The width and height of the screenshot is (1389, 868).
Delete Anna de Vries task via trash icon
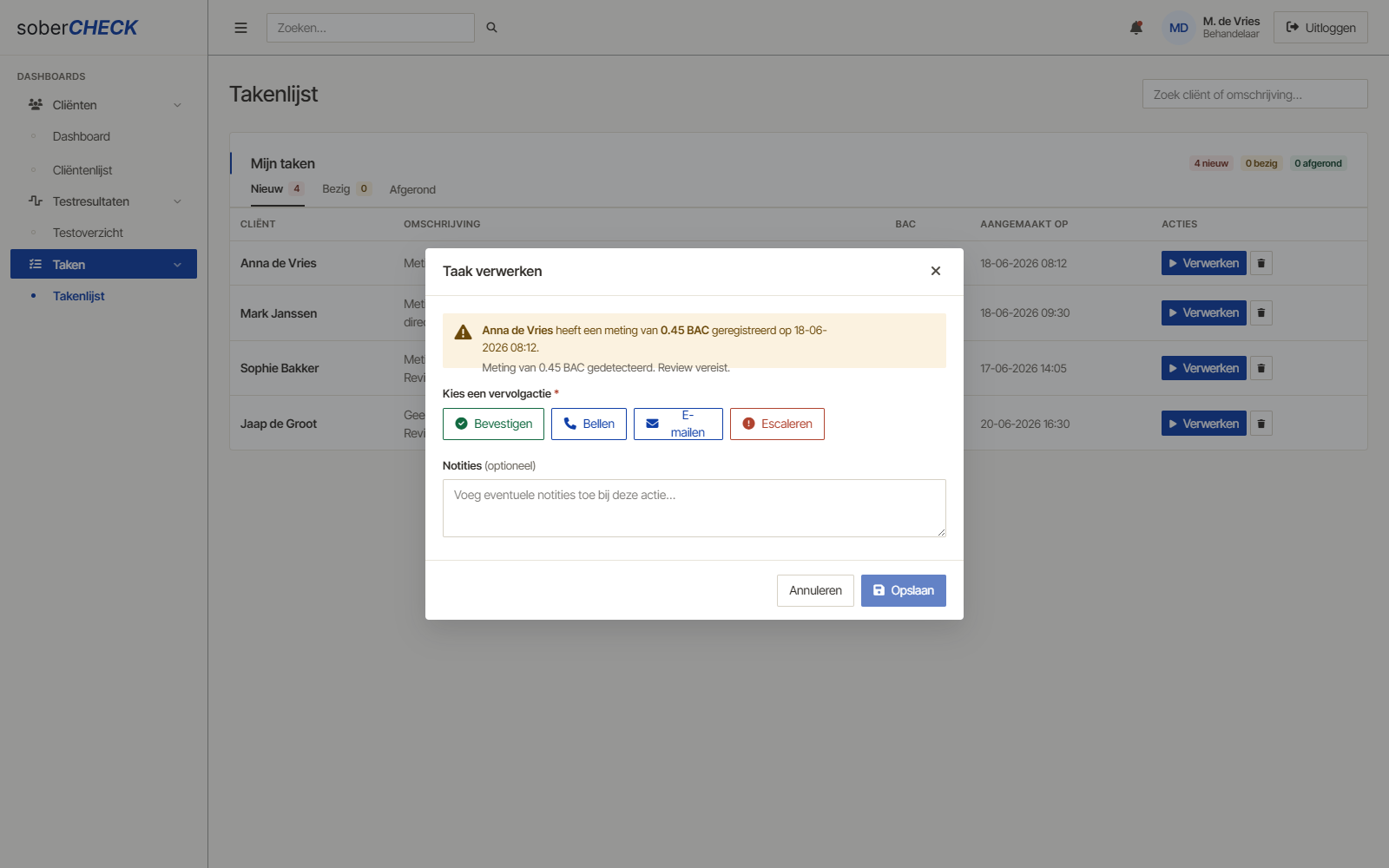pyautogui.click(x=1261, y=263)
